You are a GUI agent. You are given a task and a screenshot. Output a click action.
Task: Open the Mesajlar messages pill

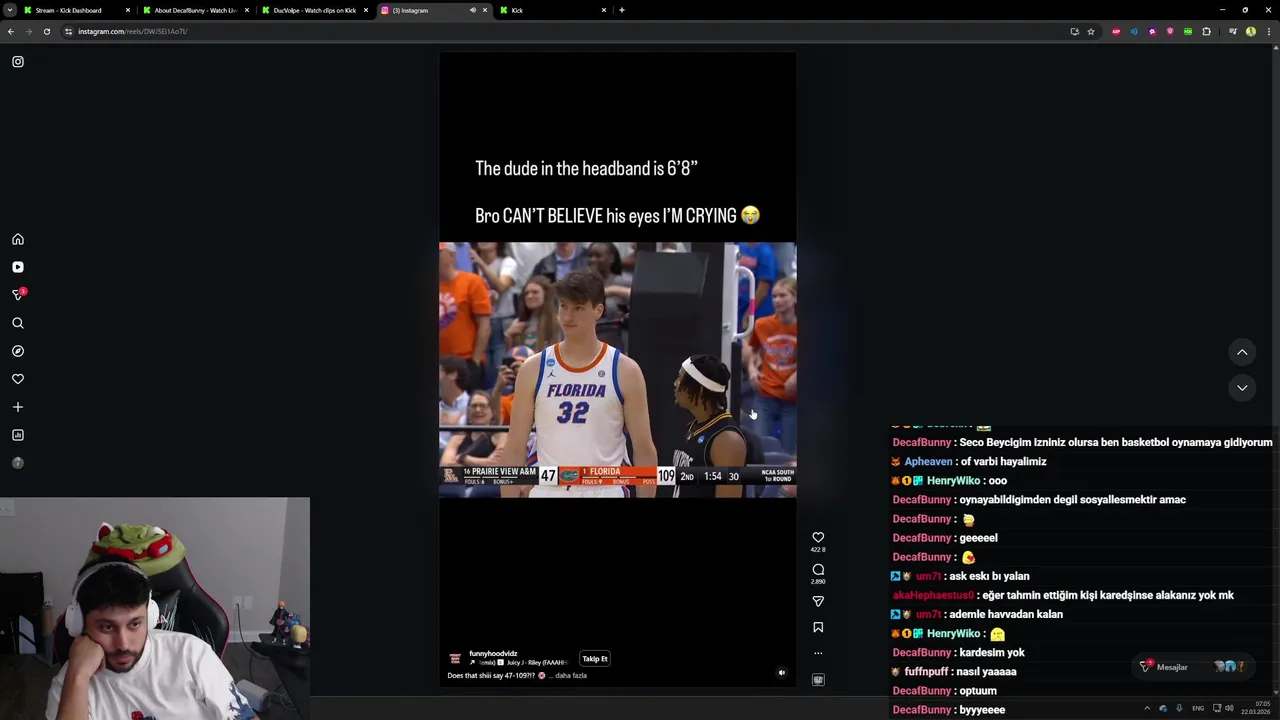point(1192,667)
